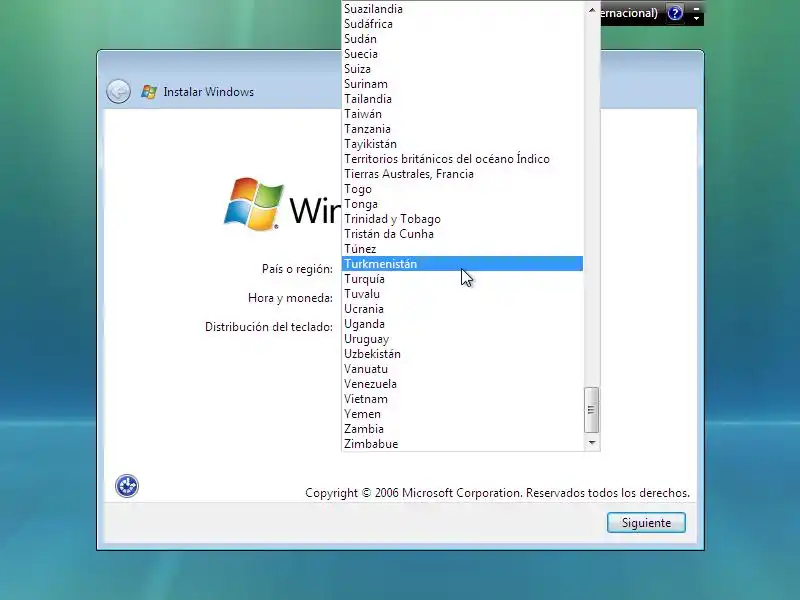Click the blue help question mark icon
The width and height of the screenshot is (800, 600).
[674, 13]
